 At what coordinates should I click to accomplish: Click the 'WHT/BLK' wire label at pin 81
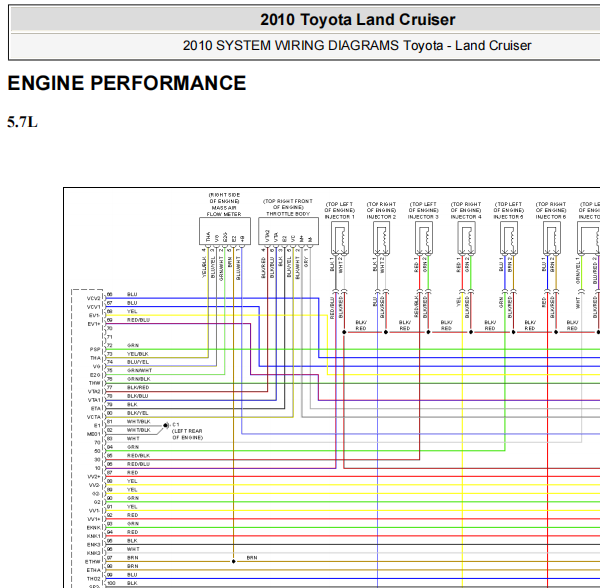139,421
